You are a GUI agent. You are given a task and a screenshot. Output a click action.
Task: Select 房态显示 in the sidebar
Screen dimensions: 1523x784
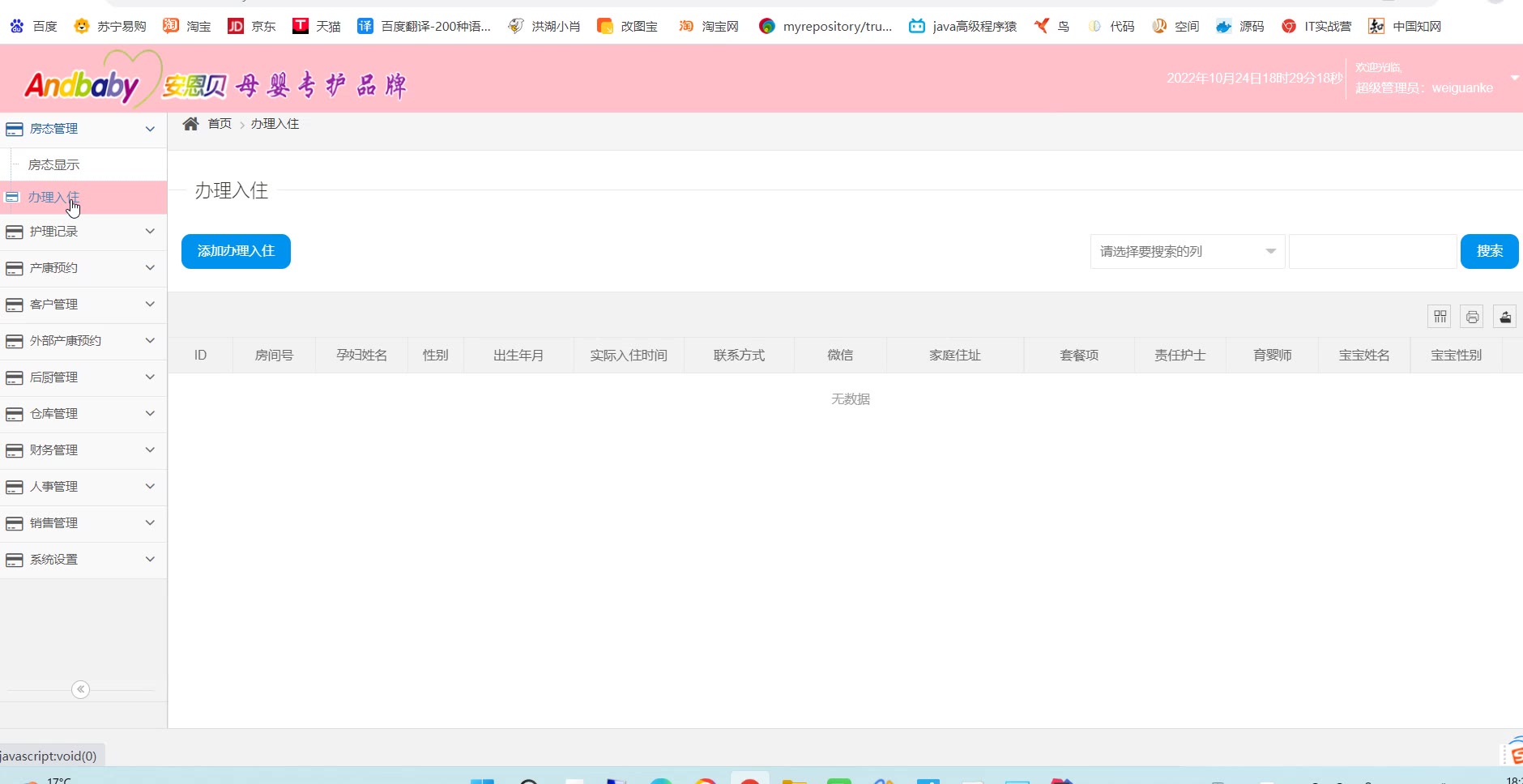click(x=53, y=165)
